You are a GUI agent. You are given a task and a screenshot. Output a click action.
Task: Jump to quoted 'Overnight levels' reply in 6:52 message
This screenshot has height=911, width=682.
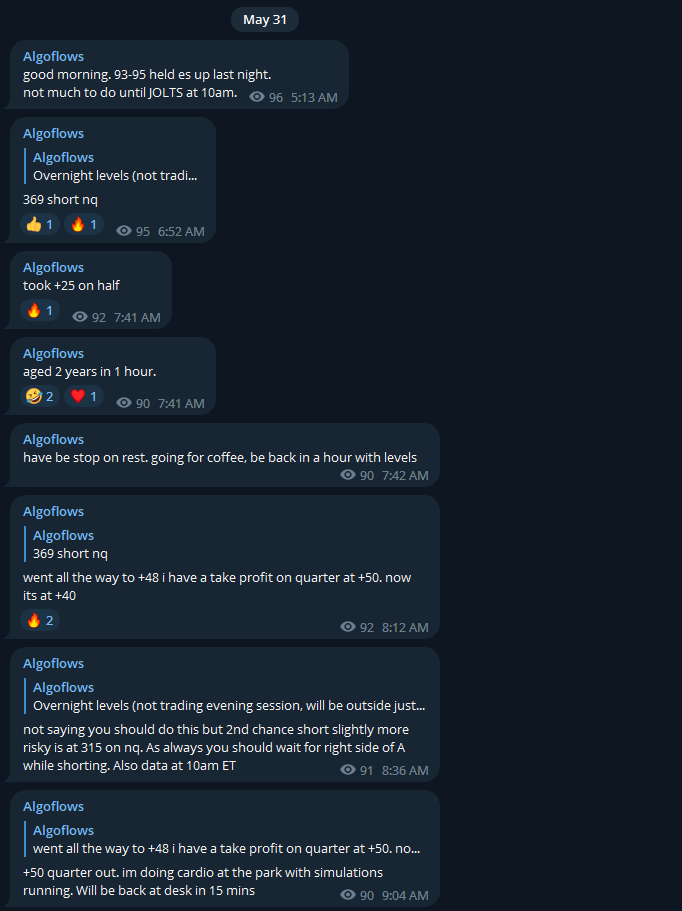(x=113, y=166)
